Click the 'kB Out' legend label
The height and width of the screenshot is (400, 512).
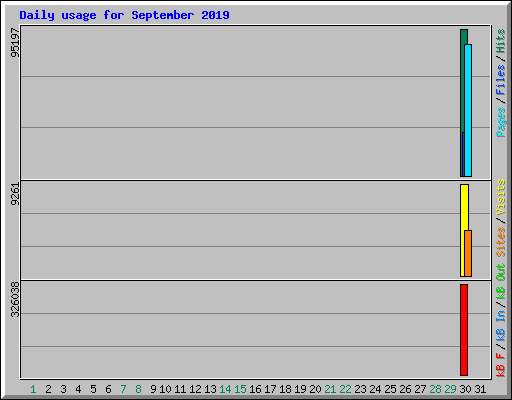pyautogui.click(x=501, y=282)
